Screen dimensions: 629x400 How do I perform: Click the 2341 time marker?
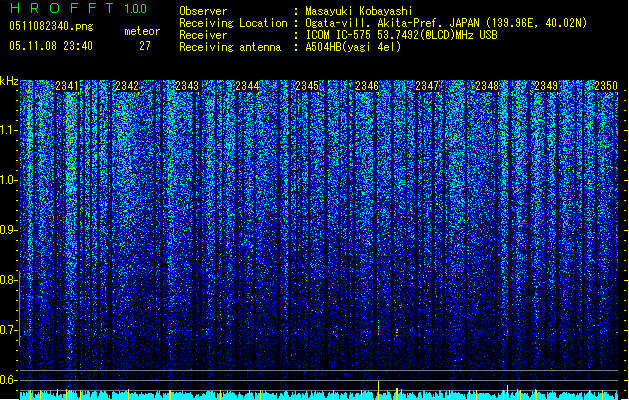coord(67,86)
